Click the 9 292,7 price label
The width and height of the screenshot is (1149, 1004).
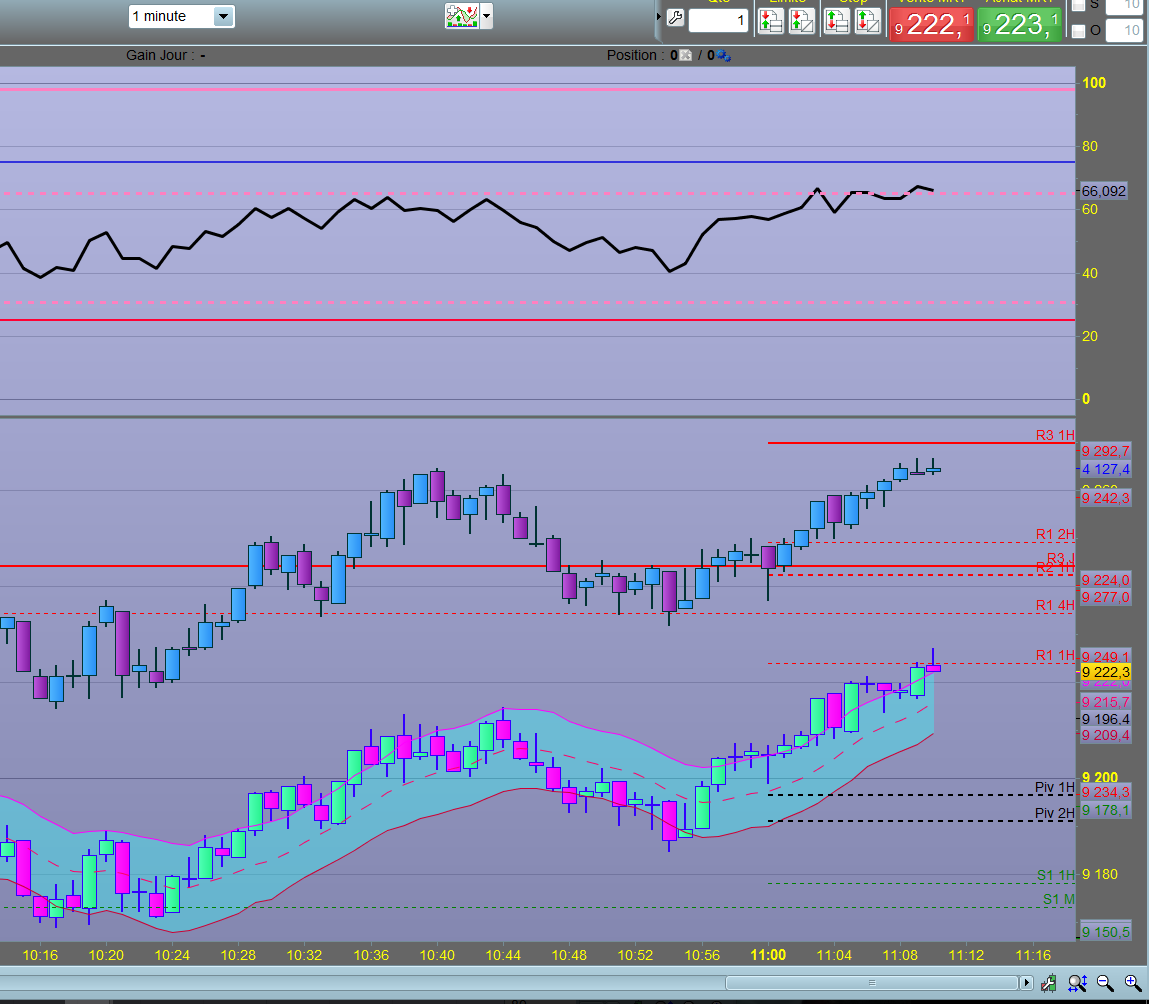tap(1106, 451)
